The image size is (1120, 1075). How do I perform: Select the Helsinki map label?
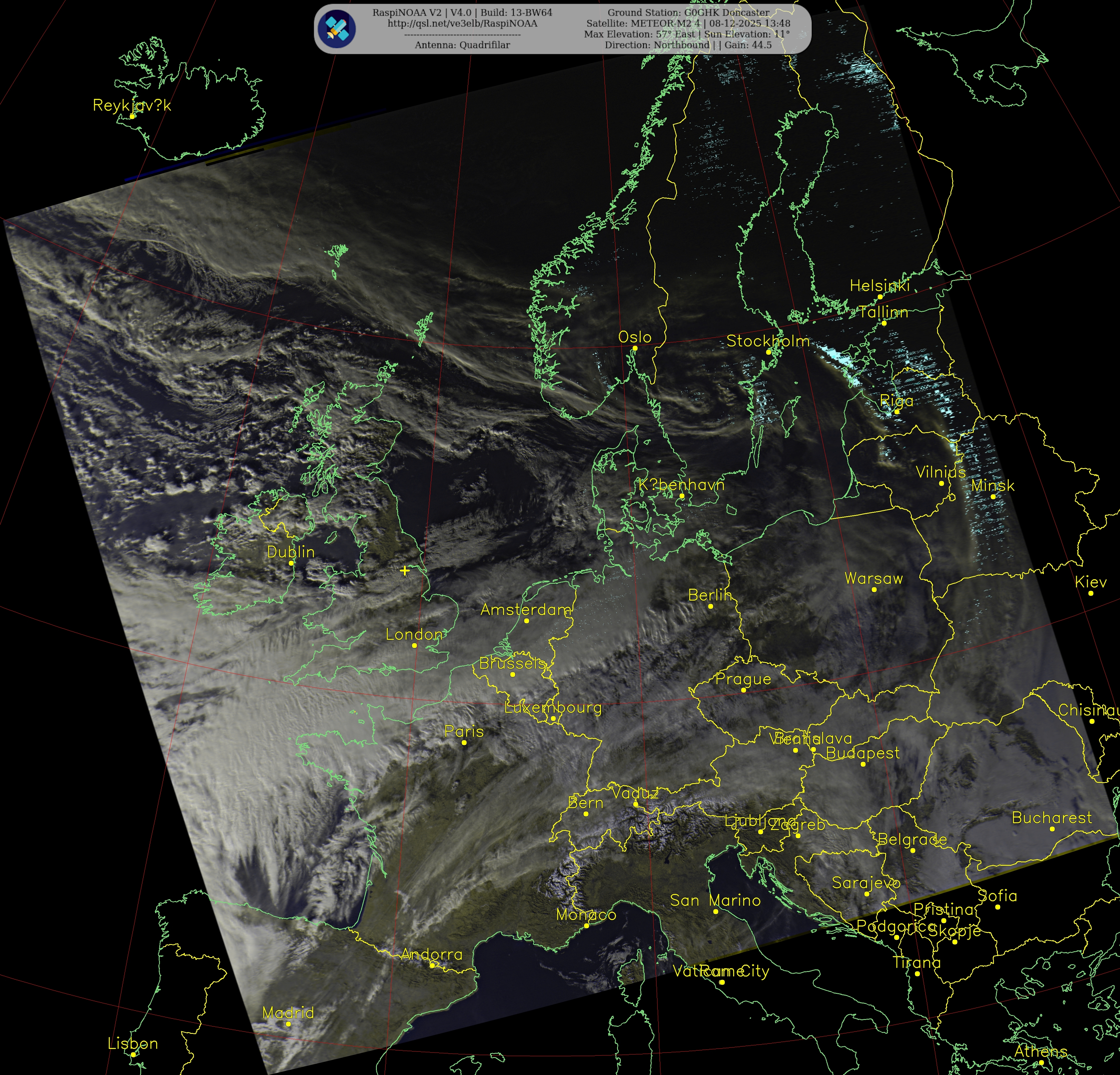point(879,286)
